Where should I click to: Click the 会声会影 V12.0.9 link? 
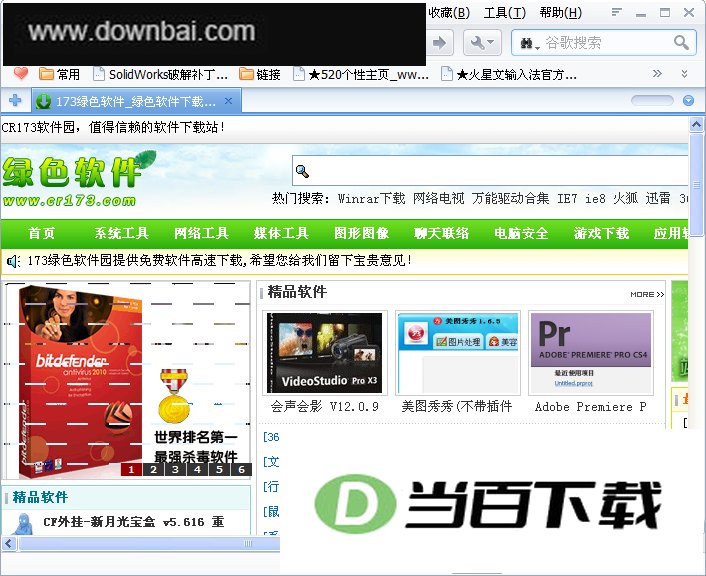pyautogui.click(x=325, y=407)
